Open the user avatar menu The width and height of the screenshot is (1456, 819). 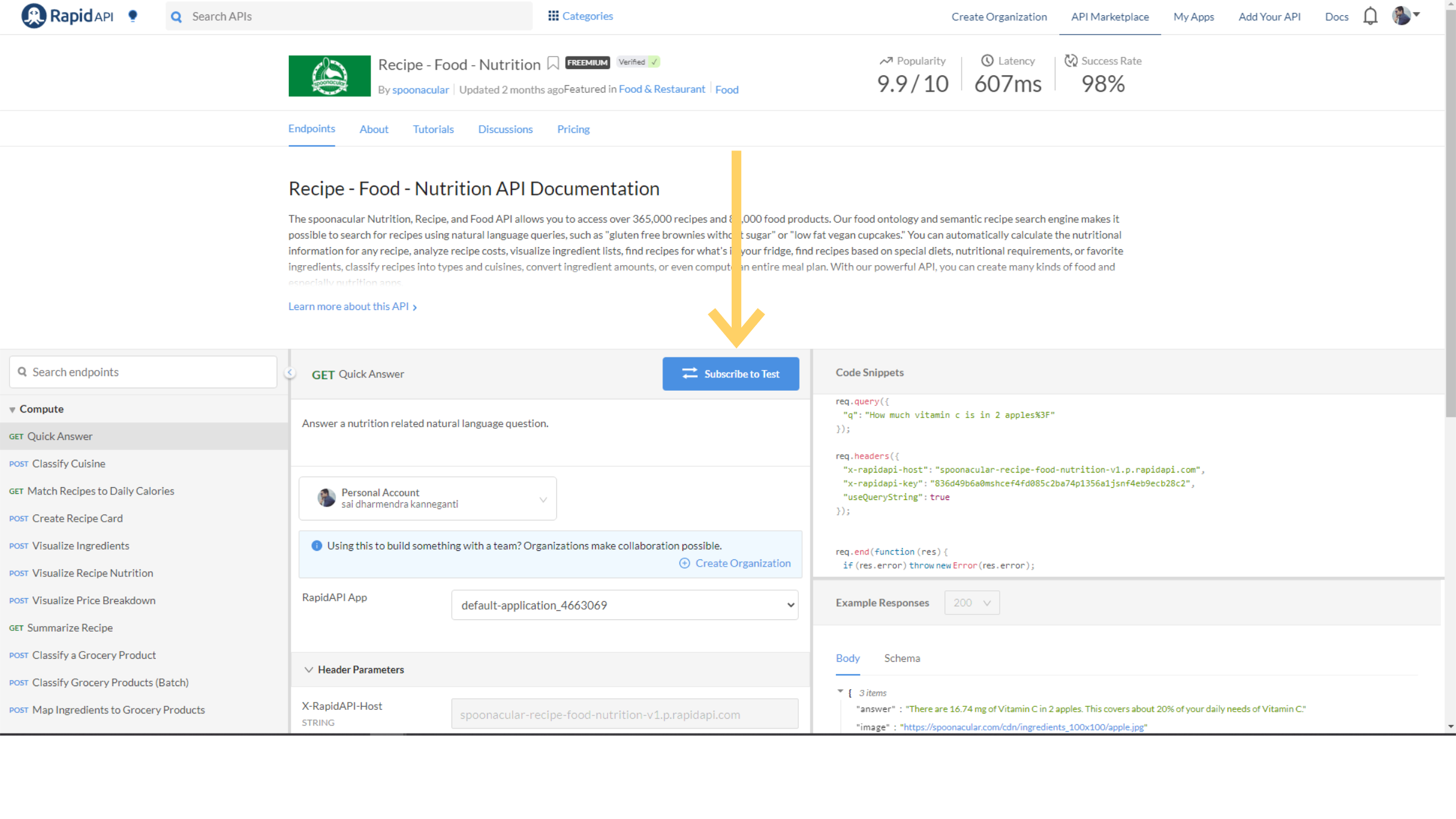(1406, 16)
